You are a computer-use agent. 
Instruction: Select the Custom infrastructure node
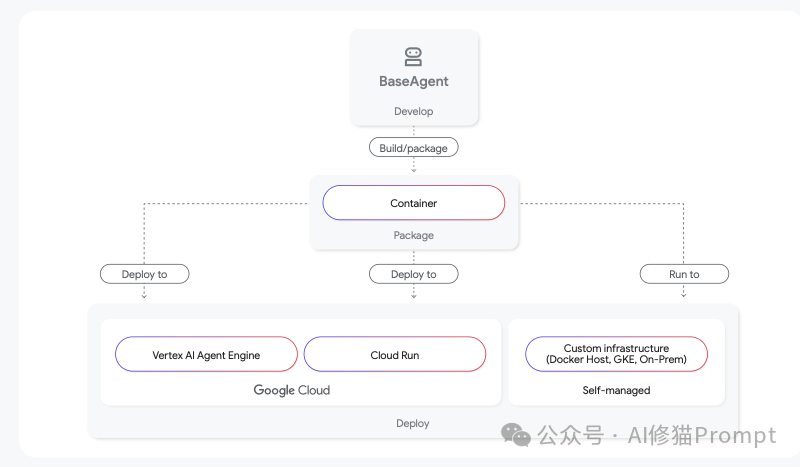point(616,354)
